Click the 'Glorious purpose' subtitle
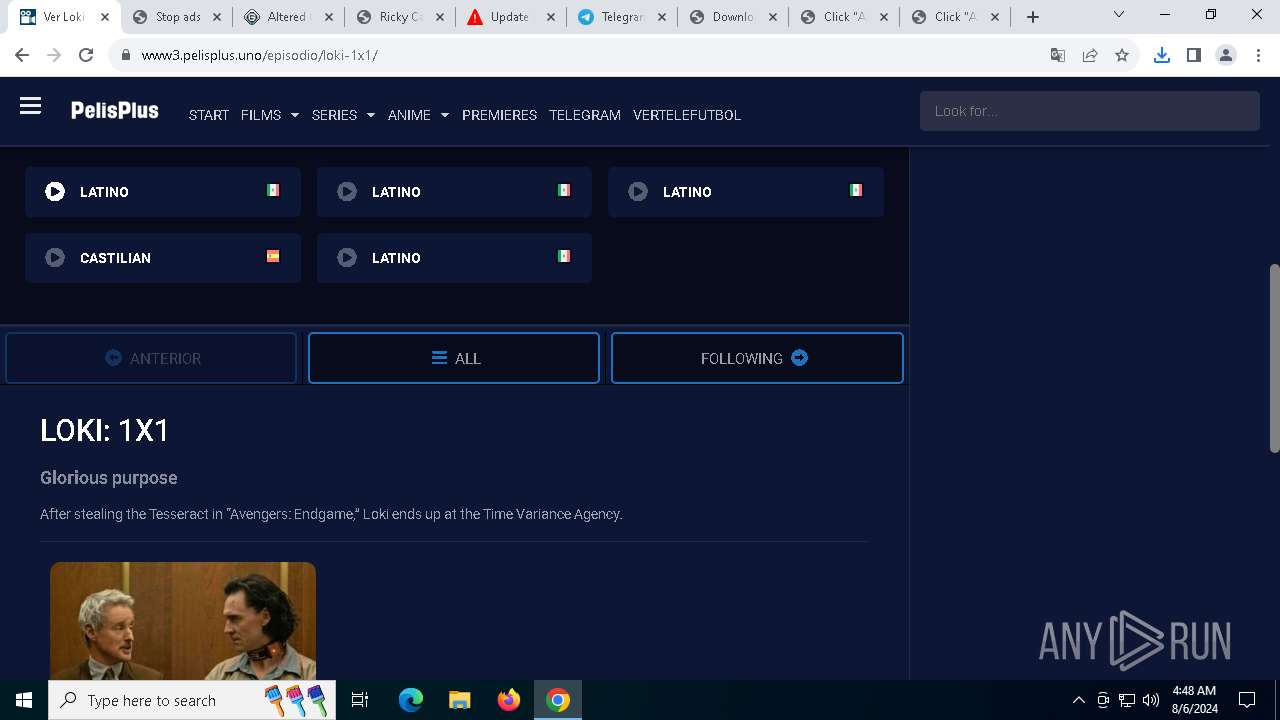The width and height of the screenshot is (1280, 720). [x=109, y=478]
